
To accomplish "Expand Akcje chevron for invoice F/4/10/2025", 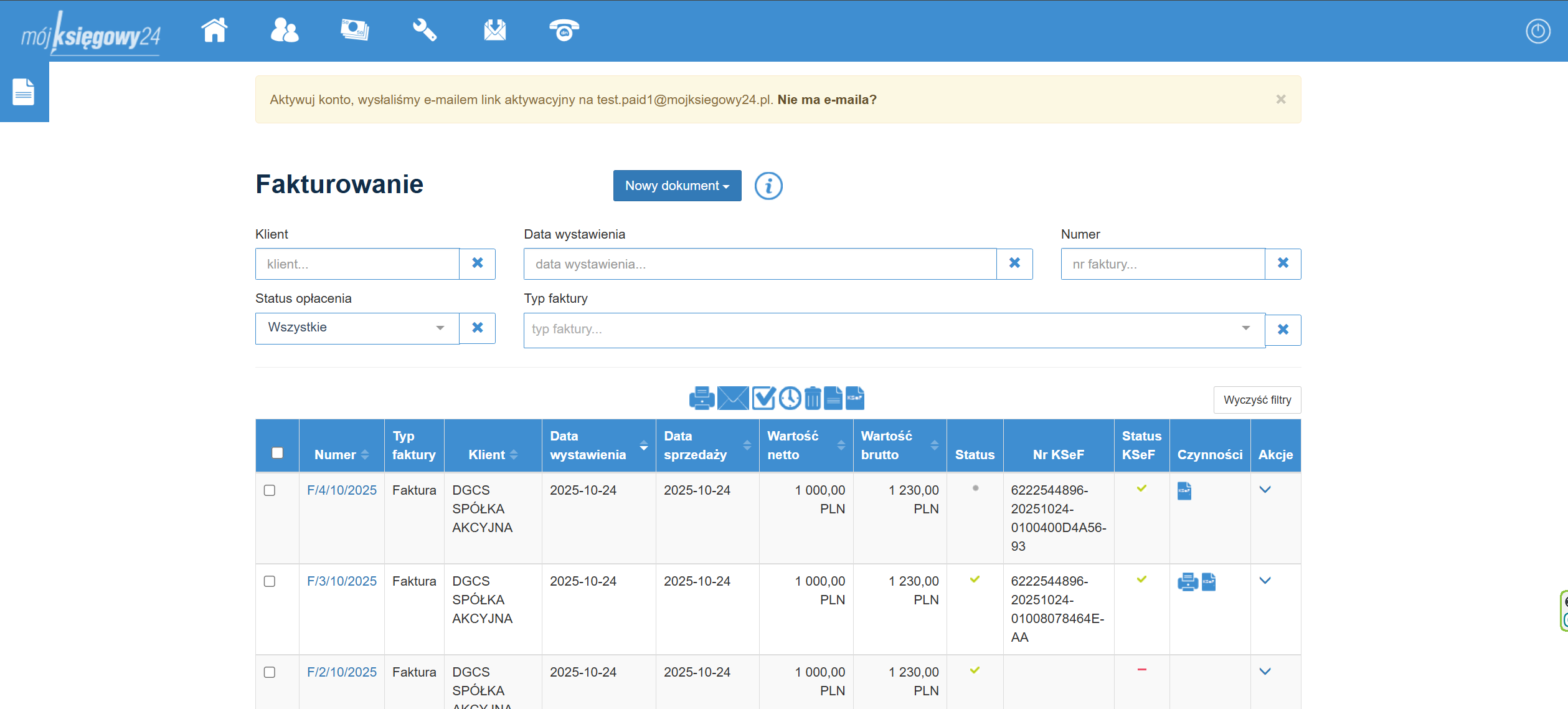I will point(1265,490).
